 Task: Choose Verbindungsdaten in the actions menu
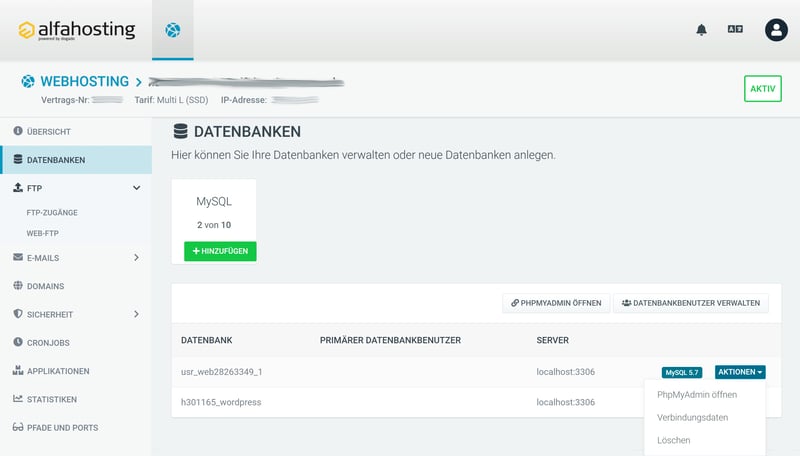pyautogui.click(x=692, y=417)
